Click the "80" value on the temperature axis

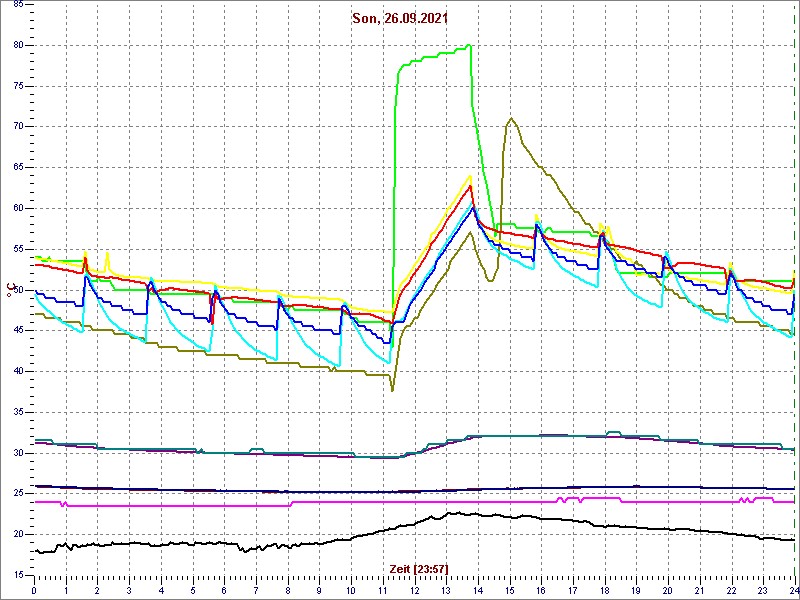pos(17,45)
